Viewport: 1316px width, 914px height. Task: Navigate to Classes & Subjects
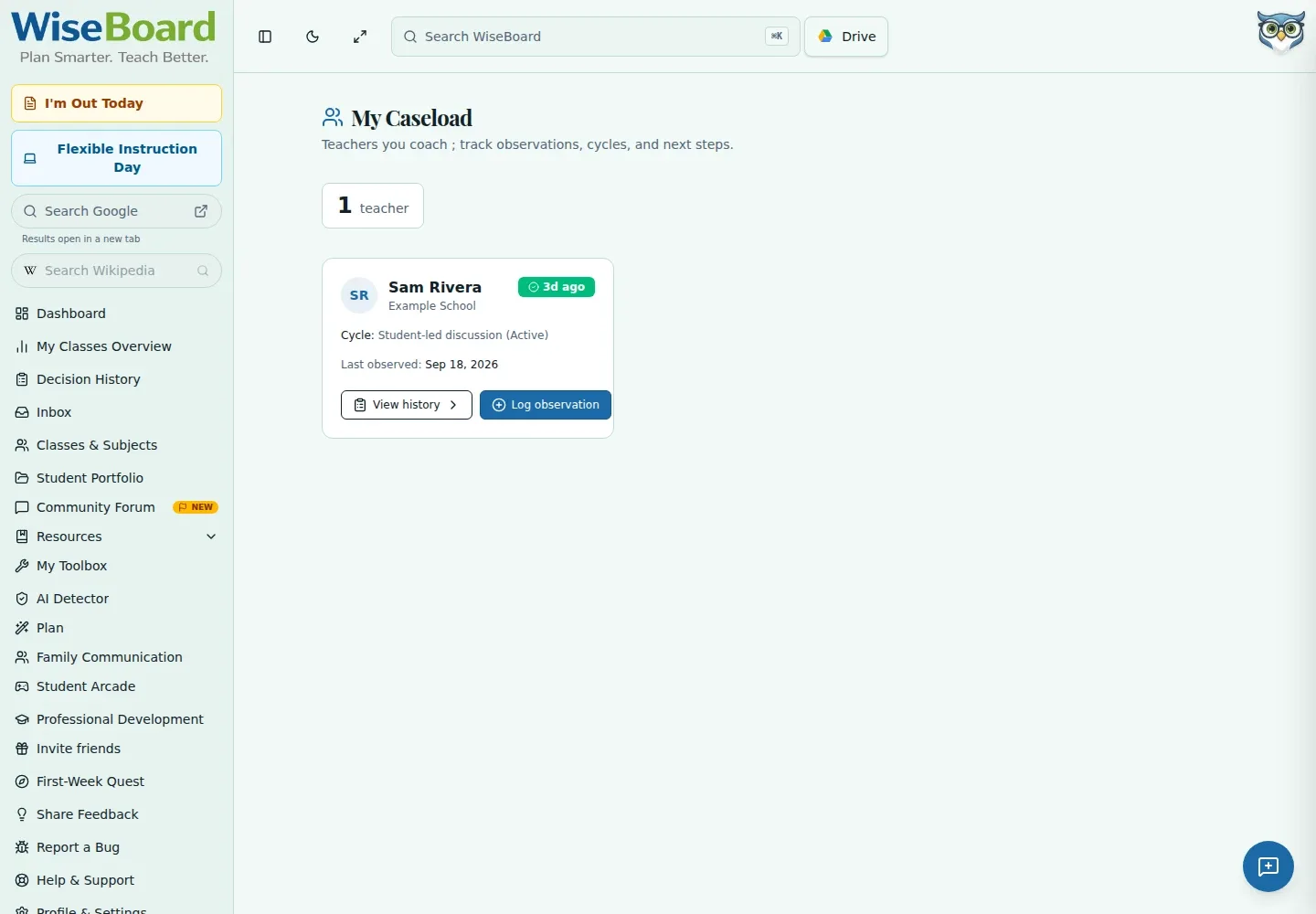click(x=116, y=445)
